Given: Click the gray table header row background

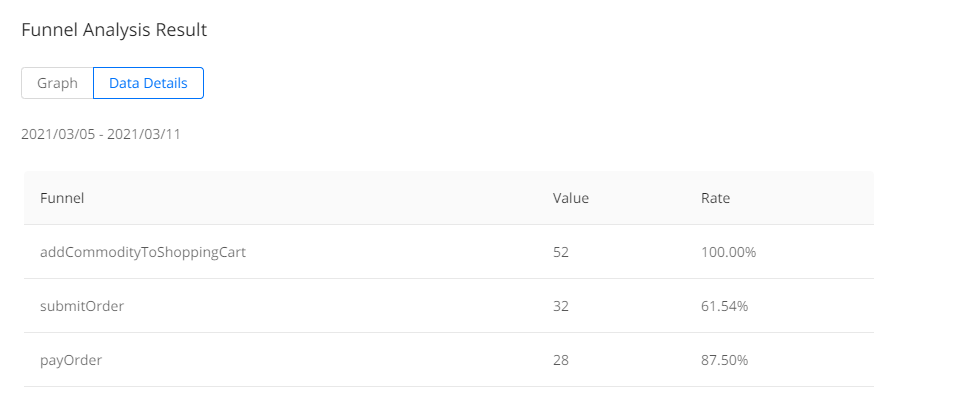Looking at the screenshot, I should 350,198.
